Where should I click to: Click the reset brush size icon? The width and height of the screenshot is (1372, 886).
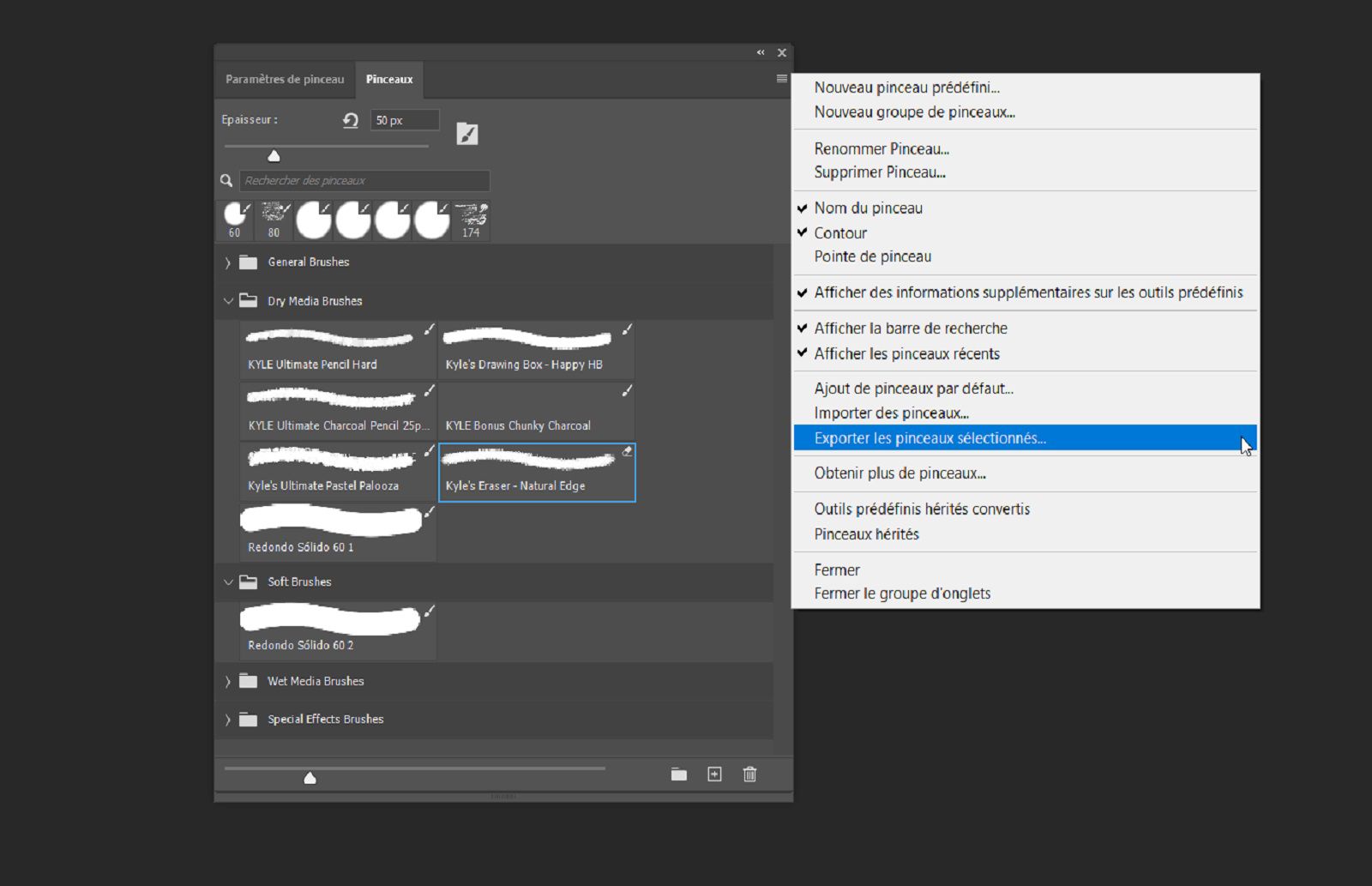click(x=350, y=120)
